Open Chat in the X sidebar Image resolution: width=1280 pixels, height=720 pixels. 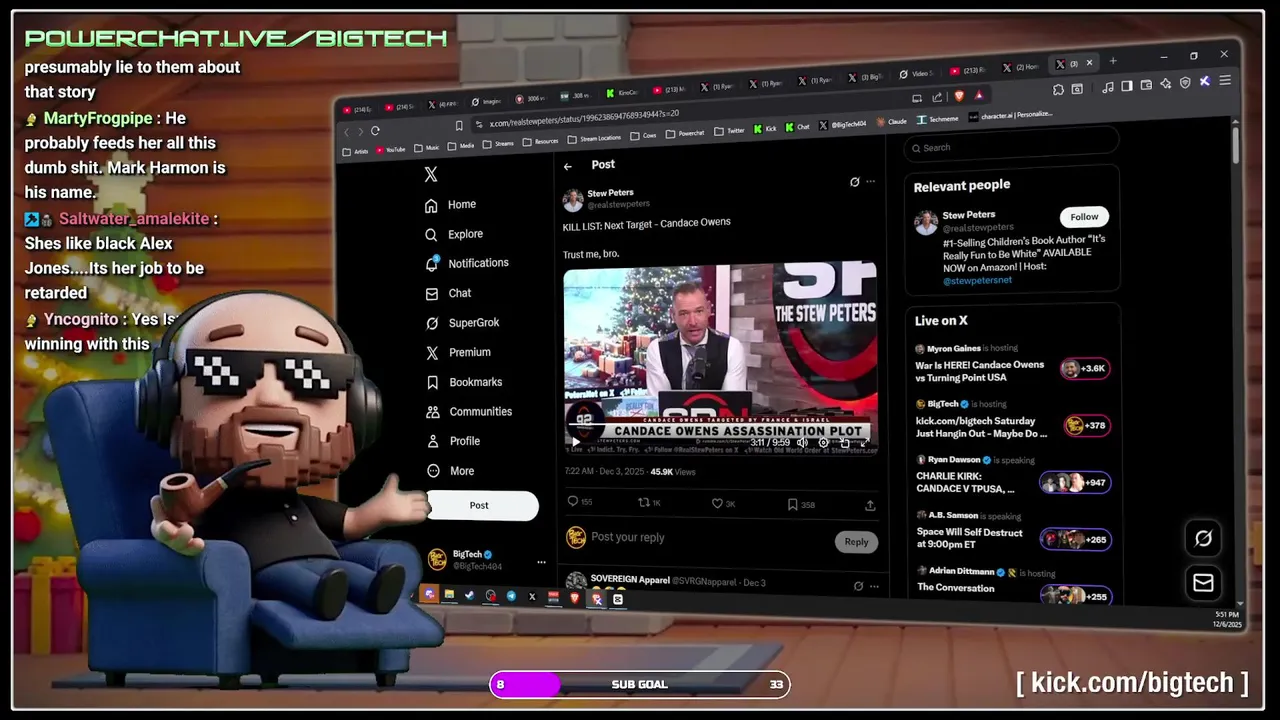[x=448, y=293]
